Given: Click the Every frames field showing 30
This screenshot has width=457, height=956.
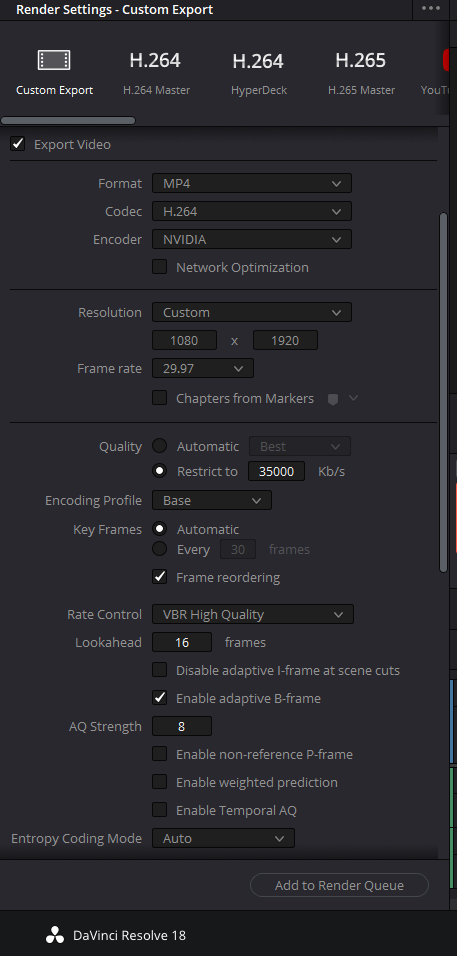Looking at the screenshot, I should pyautogui.click(x=238, y=549).
